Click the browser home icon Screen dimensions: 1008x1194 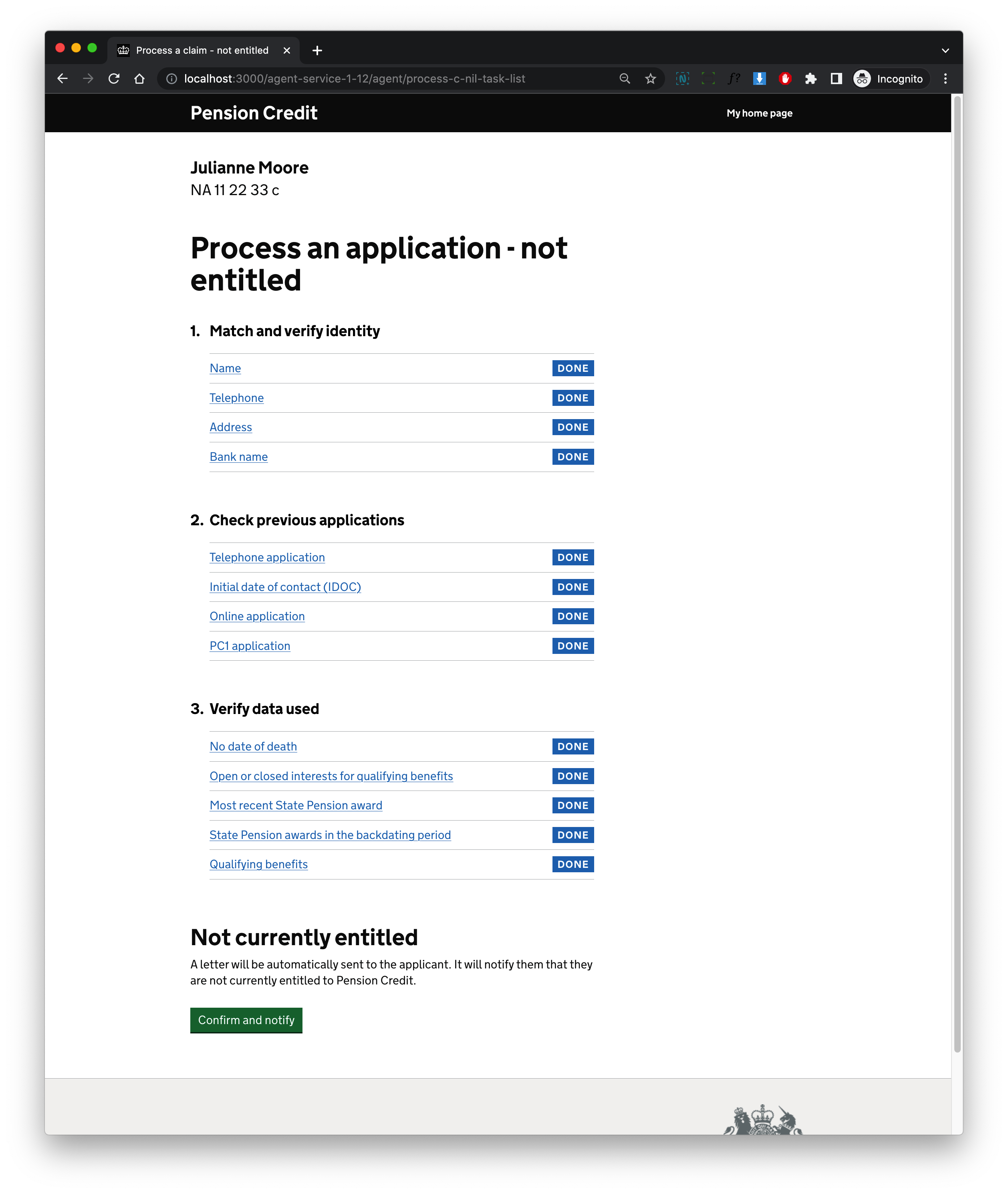click(140, 79)
